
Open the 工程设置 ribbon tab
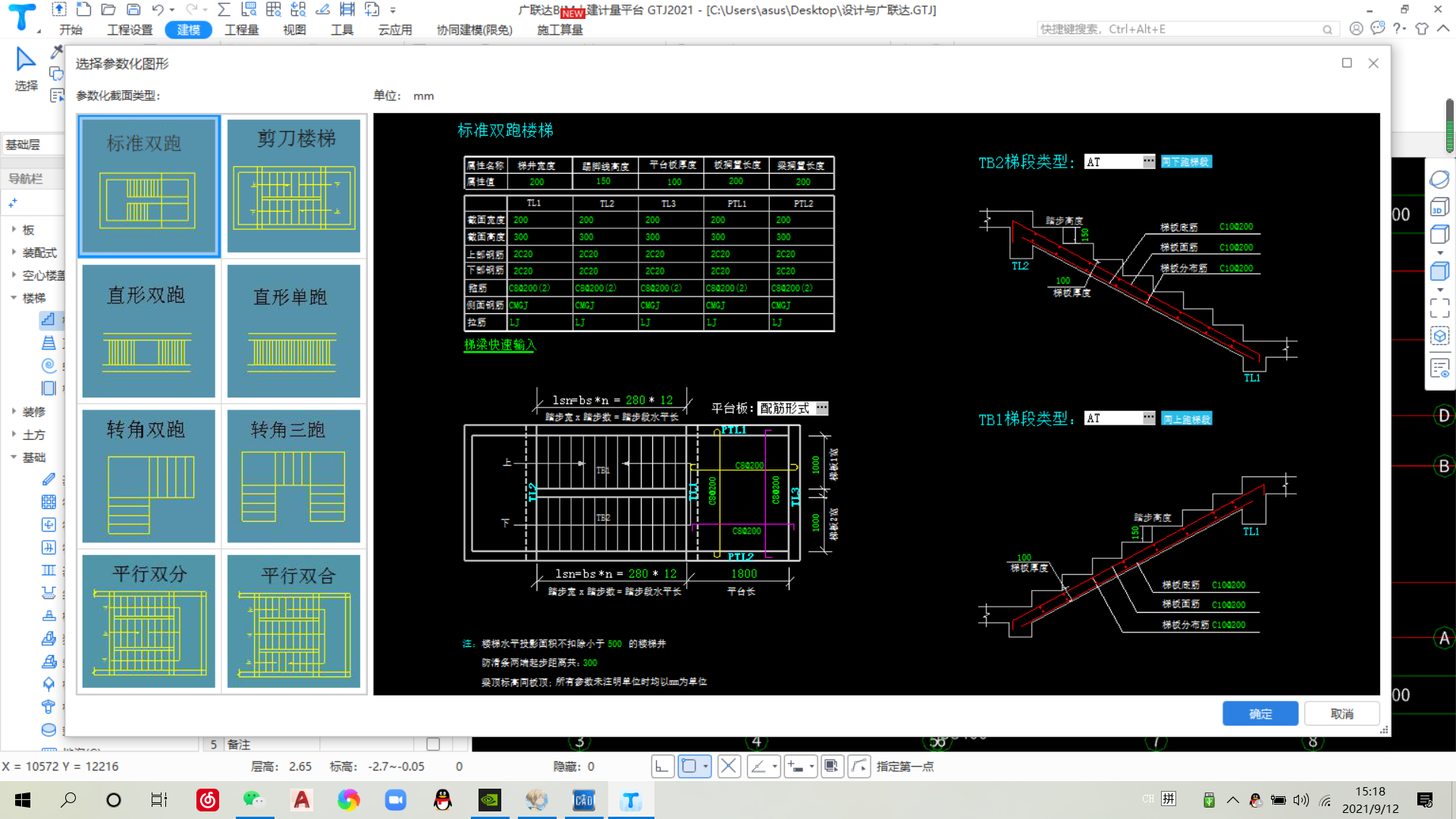130,30
